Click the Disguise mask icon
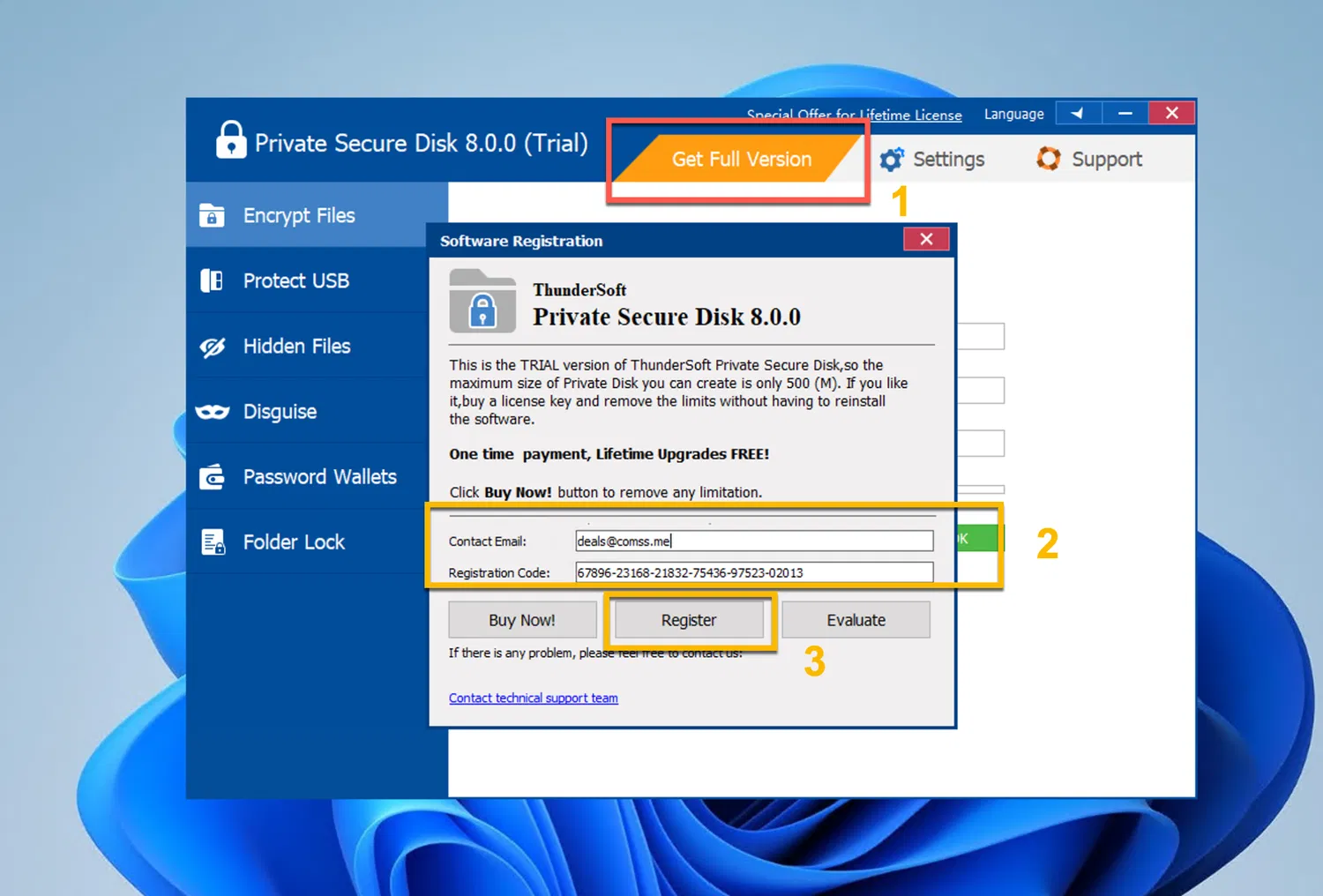The width and height of the screenshot is (1323, 896). pyautogui.click(x=212, y=412)
